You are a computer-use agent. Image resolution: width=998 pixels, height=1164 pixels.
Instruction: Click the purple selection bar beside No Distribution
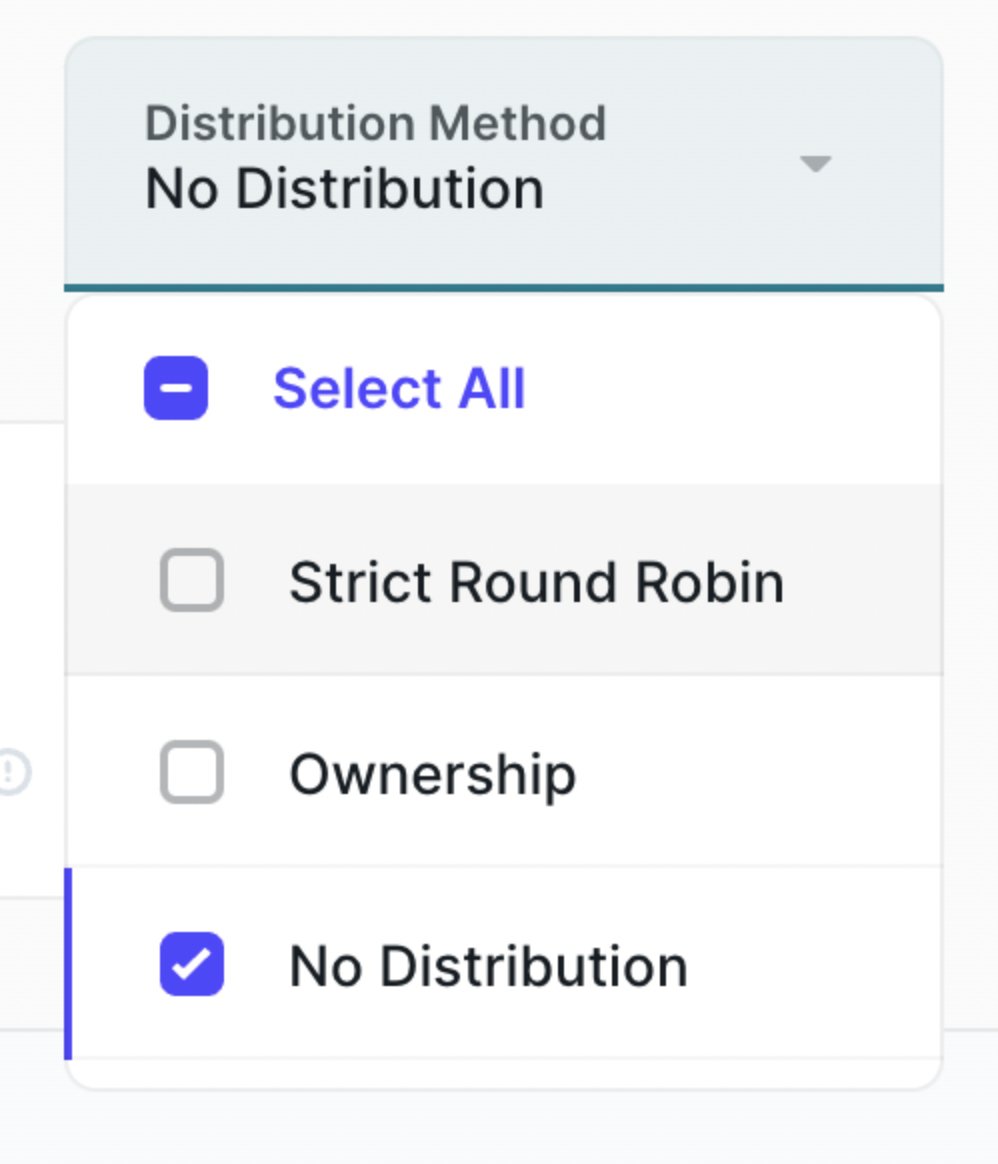(x=68, y=964)
